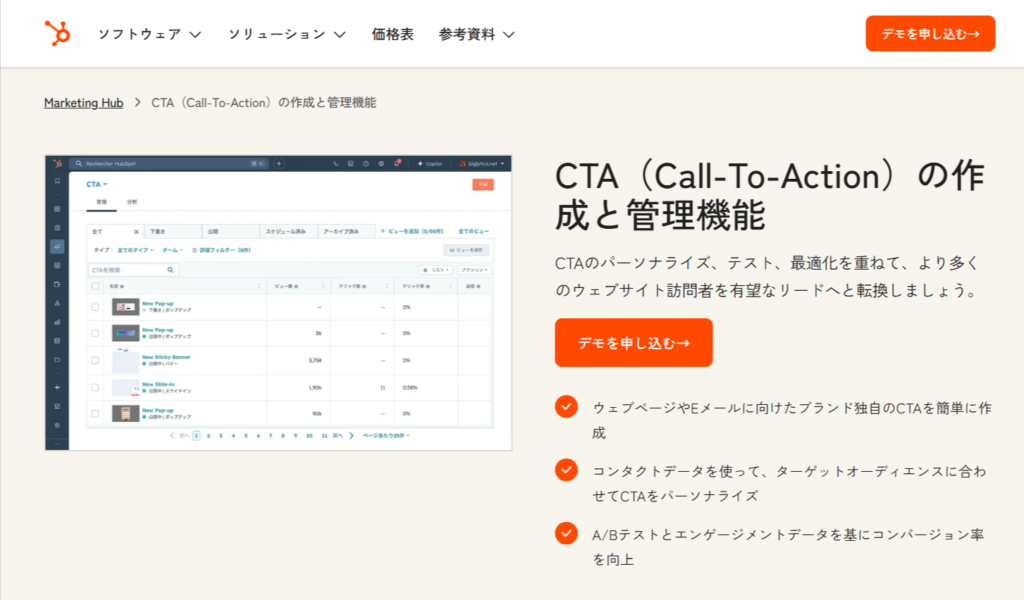Image resolution: width=1024 pixels, height=600 pixels.
Task: Go to page 2 in the screenshot pagination
Action: click(208, 435)
